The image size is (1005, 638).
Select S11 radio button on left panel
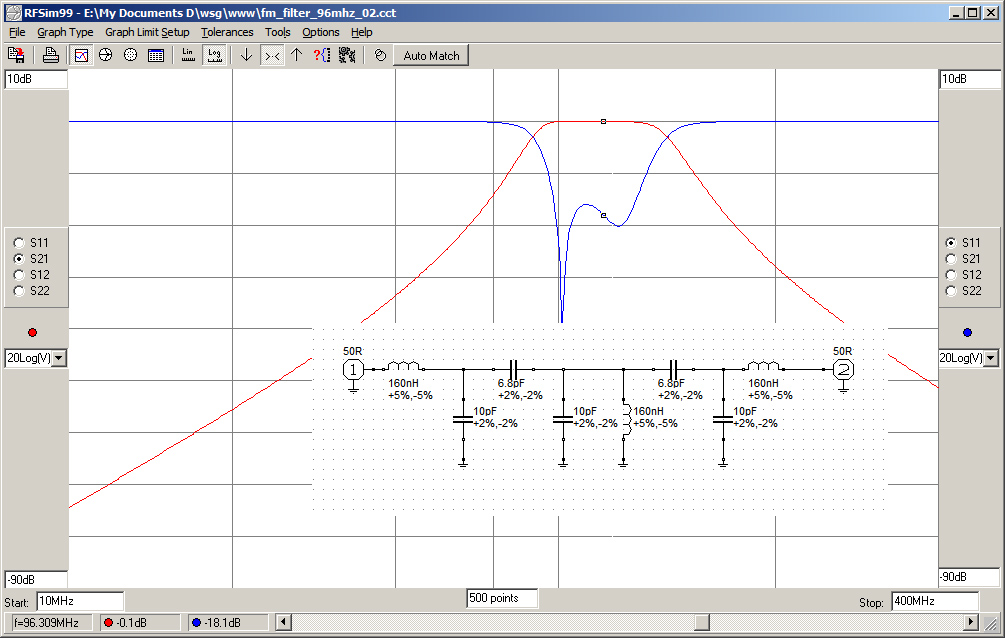pyautogui.click(x=18, y=243)
